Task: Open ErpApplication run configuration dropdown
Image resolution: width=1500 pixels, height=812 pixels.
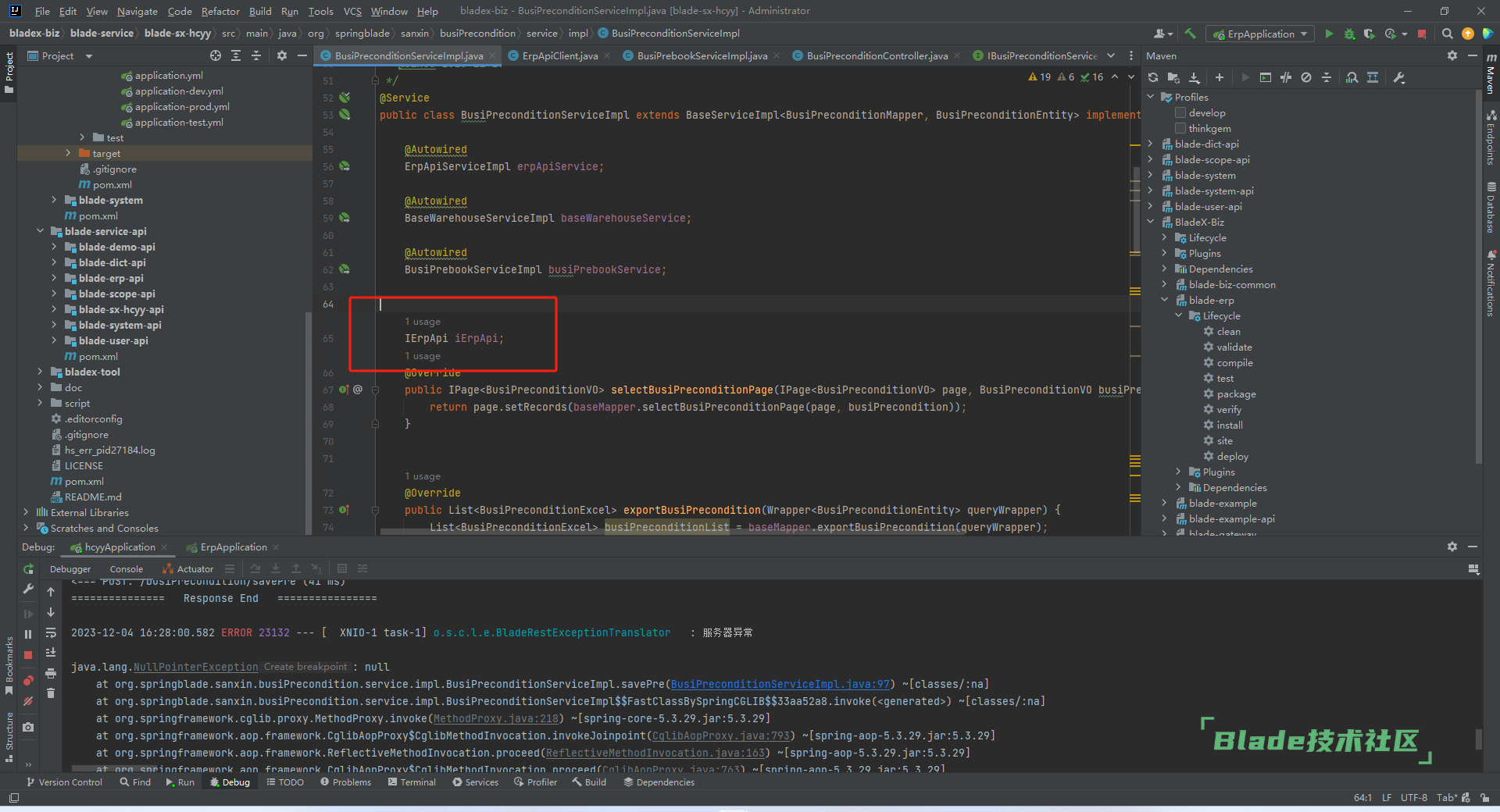Action: pos(1261,34)
